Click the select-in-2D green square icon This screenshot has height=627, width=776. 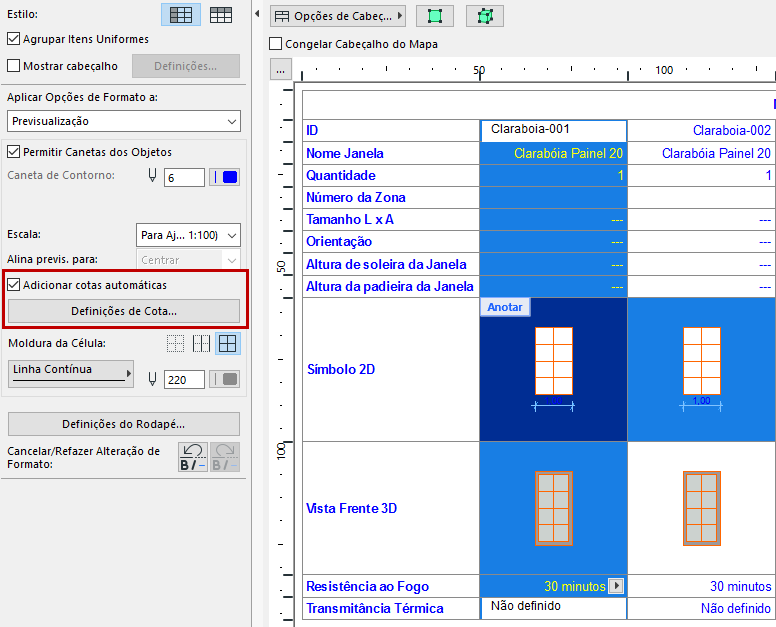pos(435,16)
